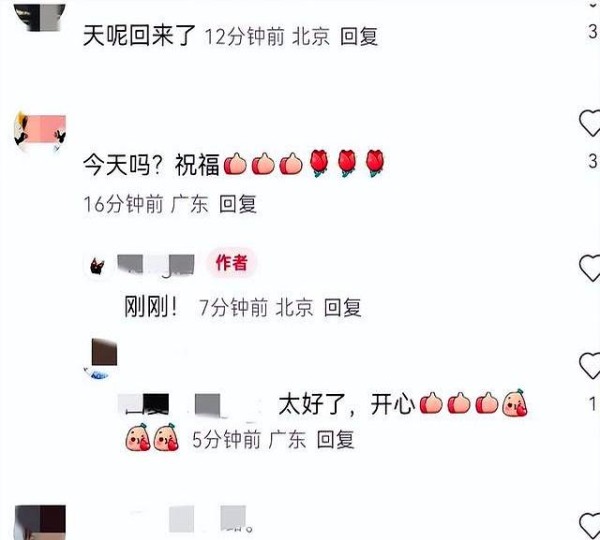Open avatar of '今天吗?祝福' commenter
The width and height of the screenshot is (600, 540).
pos(40,131)
